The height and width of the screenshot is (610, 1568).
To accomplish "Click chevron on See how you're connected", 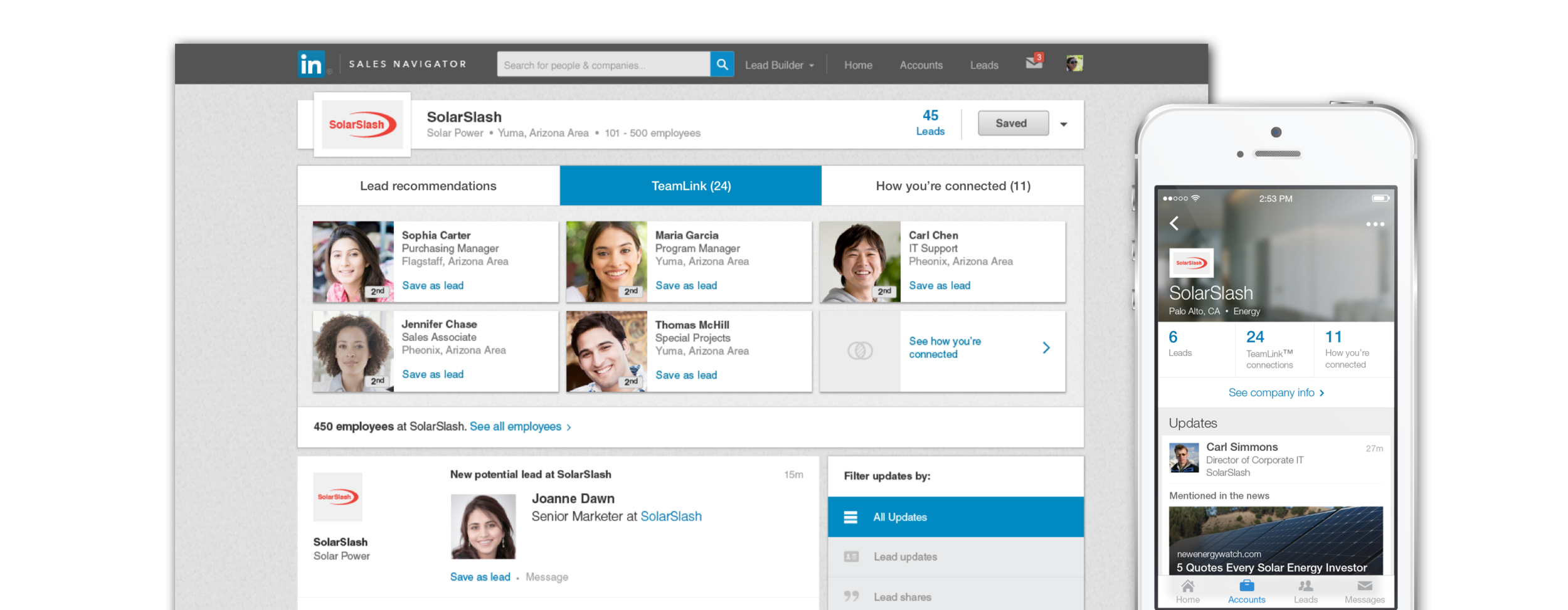I will 1046,348.
